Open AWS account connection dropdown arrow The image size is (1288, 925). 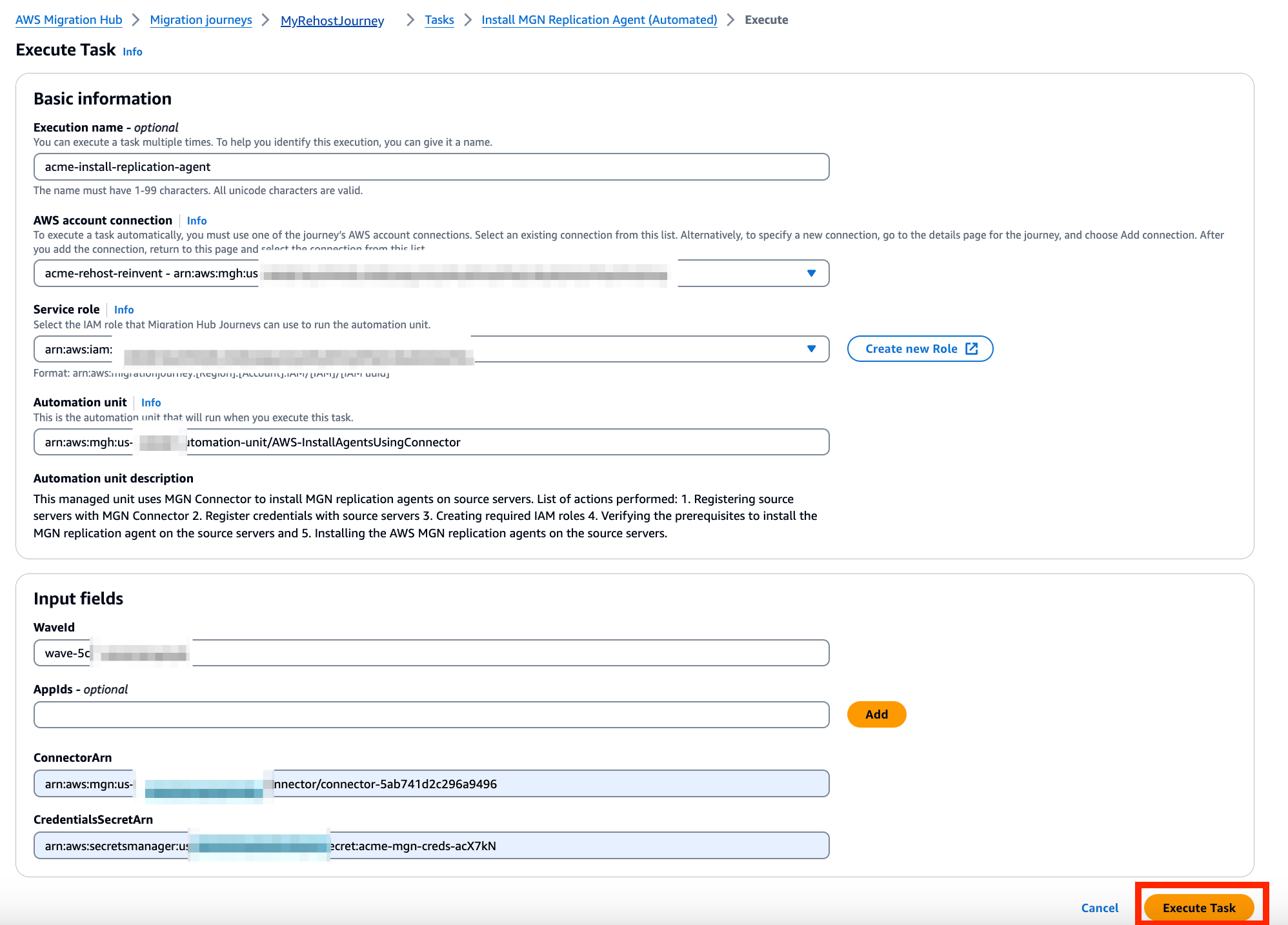811,274
